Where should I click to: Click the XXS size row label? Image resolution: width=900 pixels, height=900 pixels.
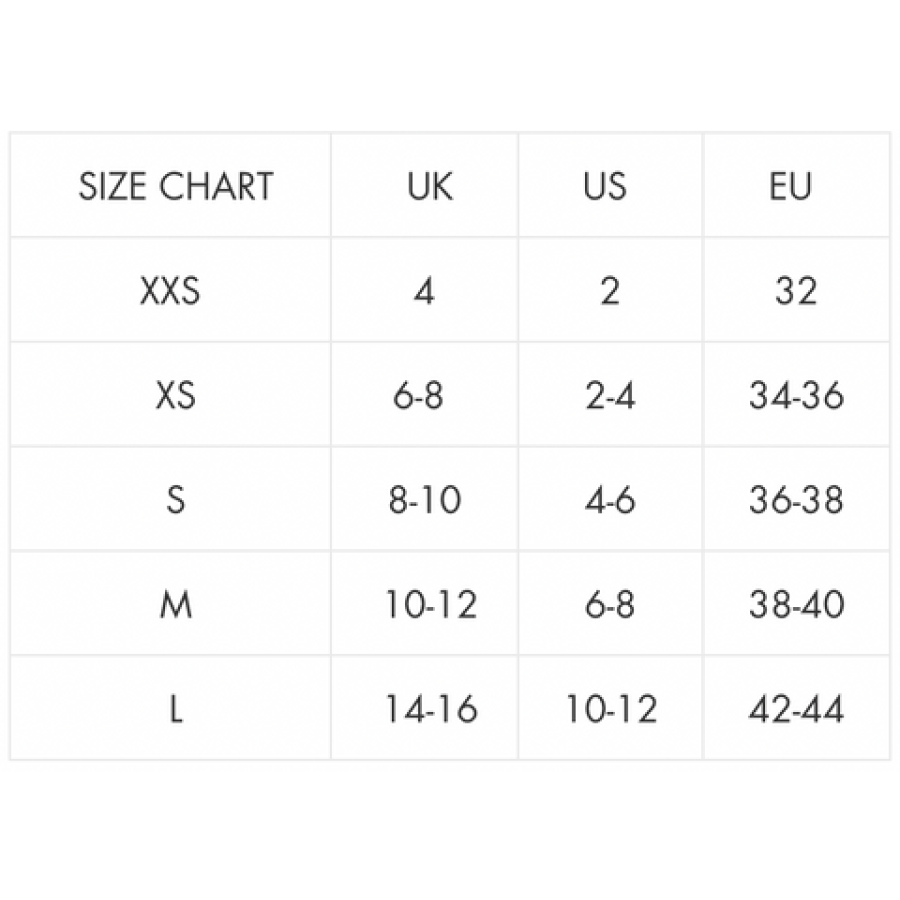(x=170, y=292)
